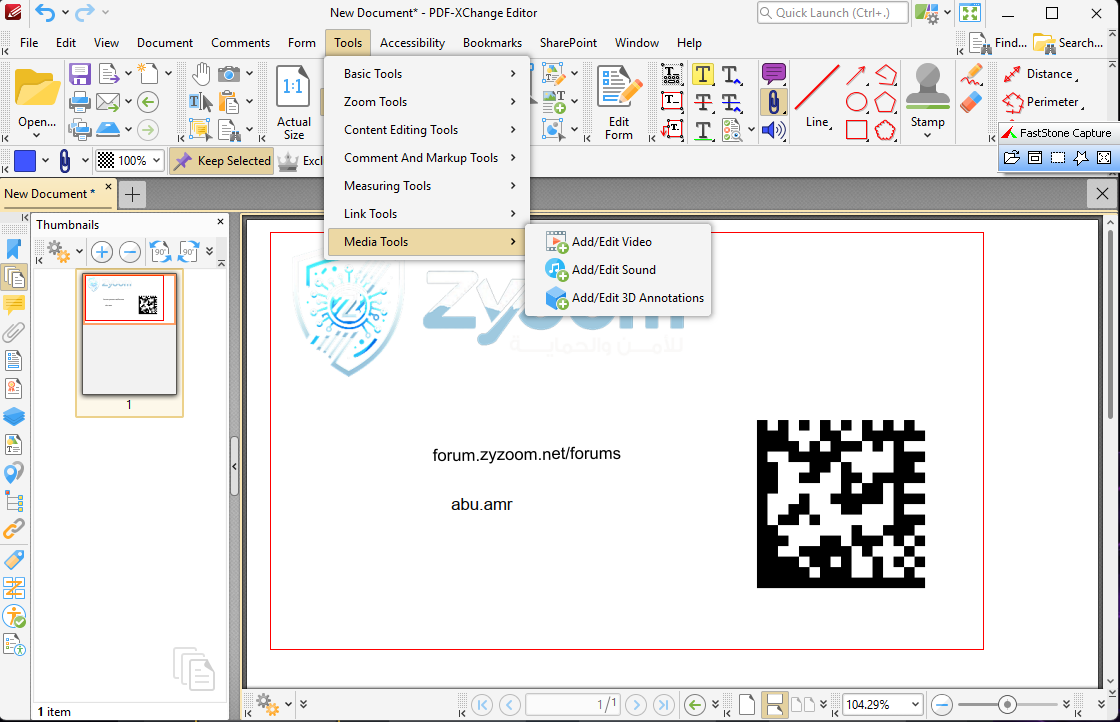
Task: Open the Layers pane blue stack icon
Action: pos(14,416)
